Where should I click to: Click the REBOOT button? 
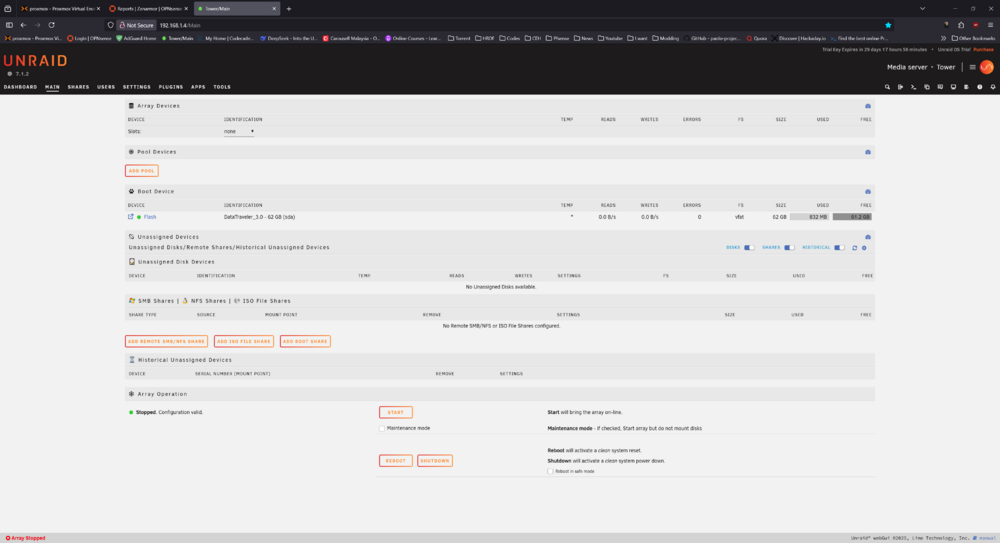[395, 461]
